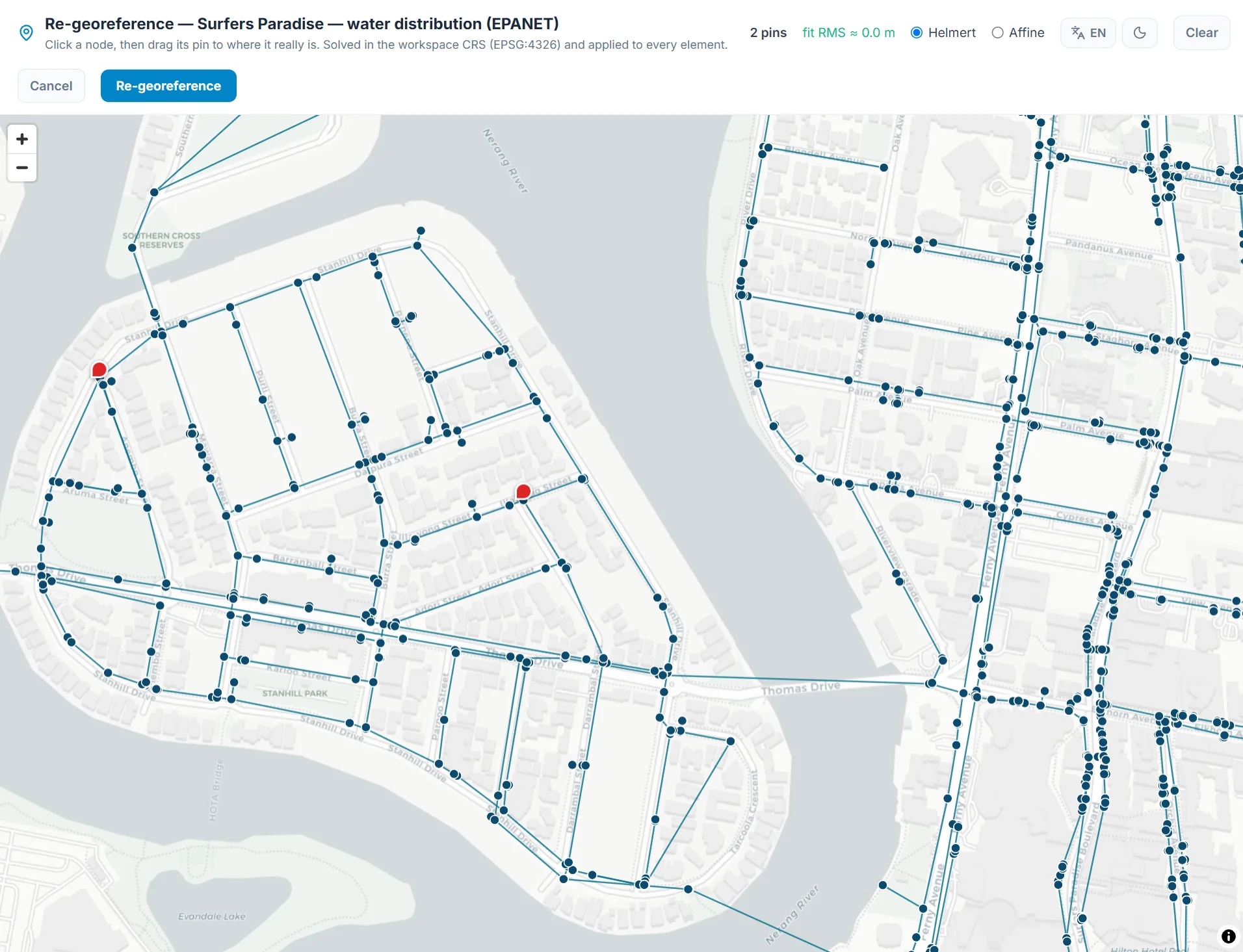1243x952 pixels.
Task: Click the translate icon in EN button
Action: [x=1077, y=32]
